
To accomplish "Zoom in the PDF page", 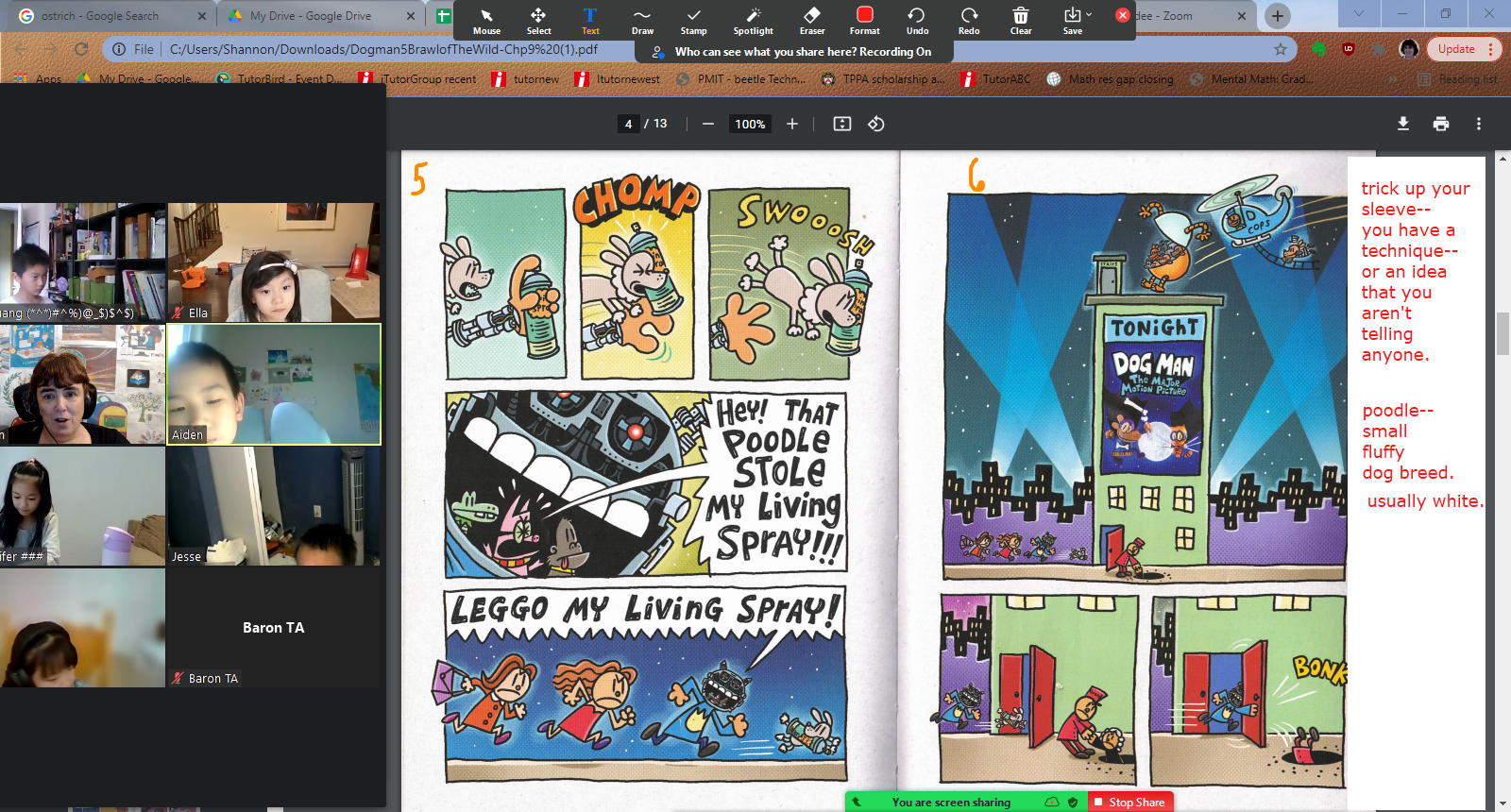I will tap(792, 124).
